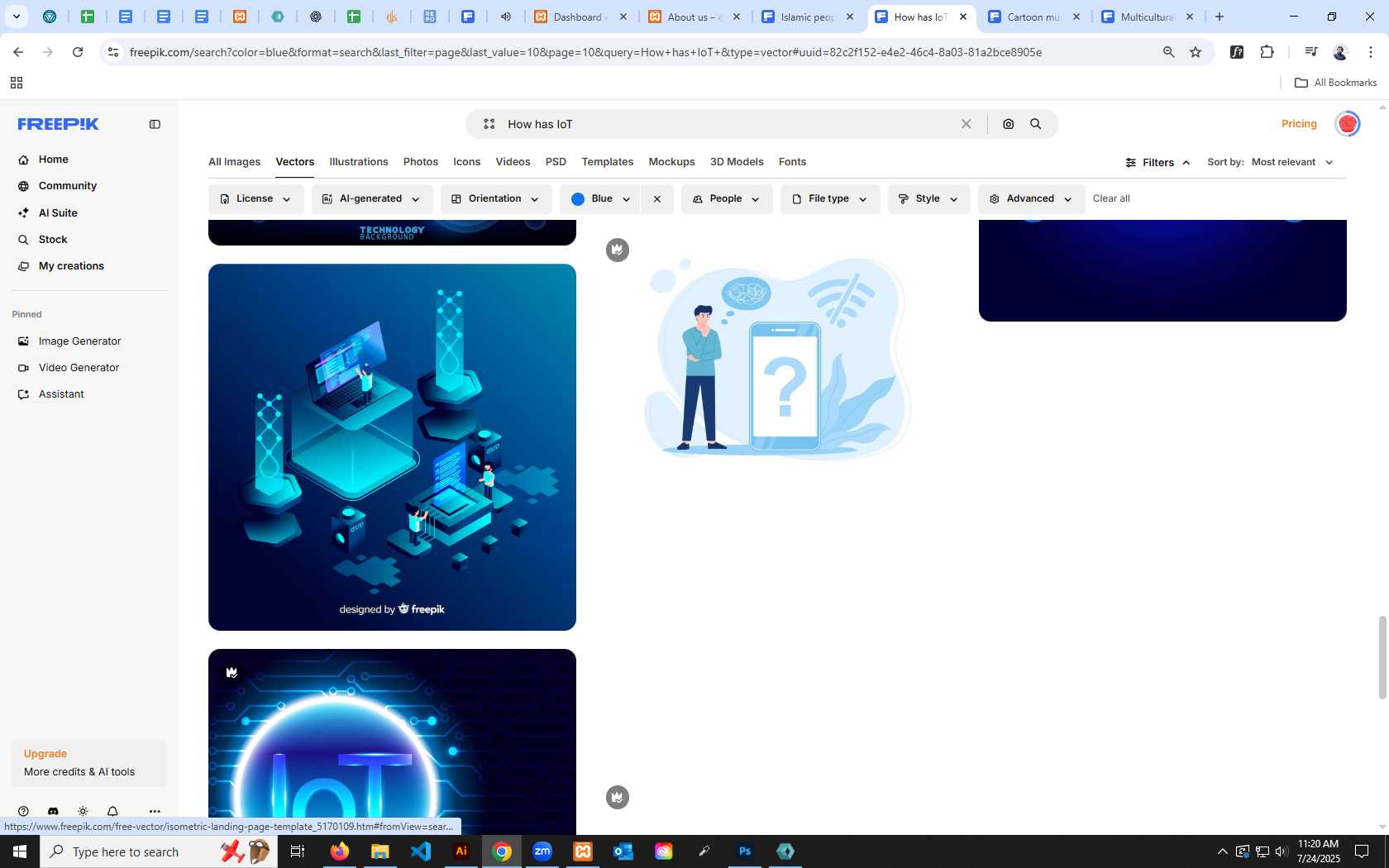Viewport: 1389px width, 868px height.
Task: Open Visual Studio Code from taskbar
Action: tap(421, 851)
